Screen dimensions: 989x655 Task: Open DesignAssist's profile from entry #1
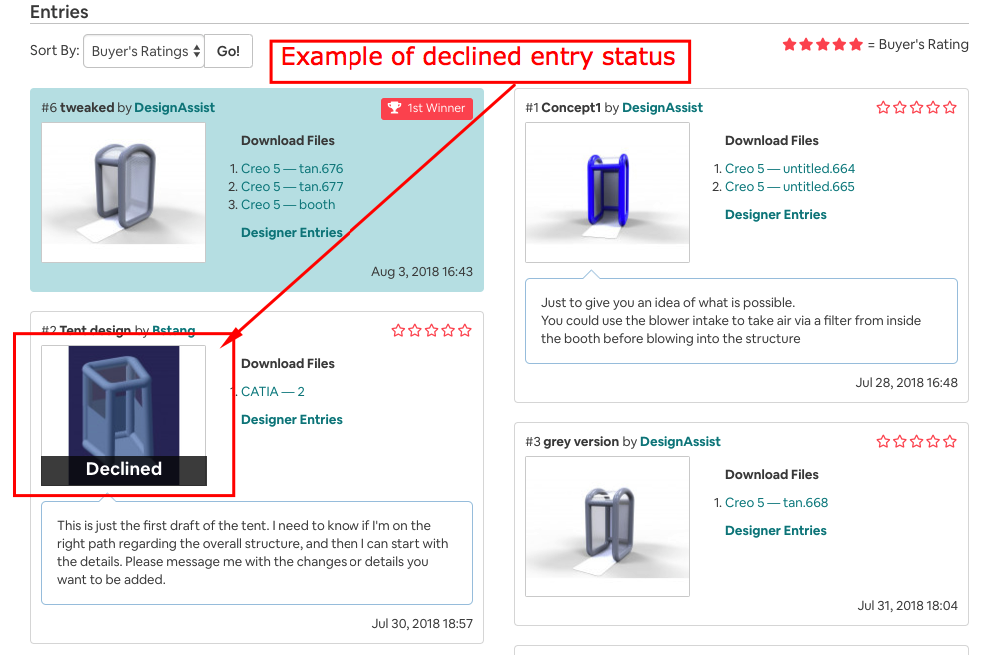[x=662, y=107]
